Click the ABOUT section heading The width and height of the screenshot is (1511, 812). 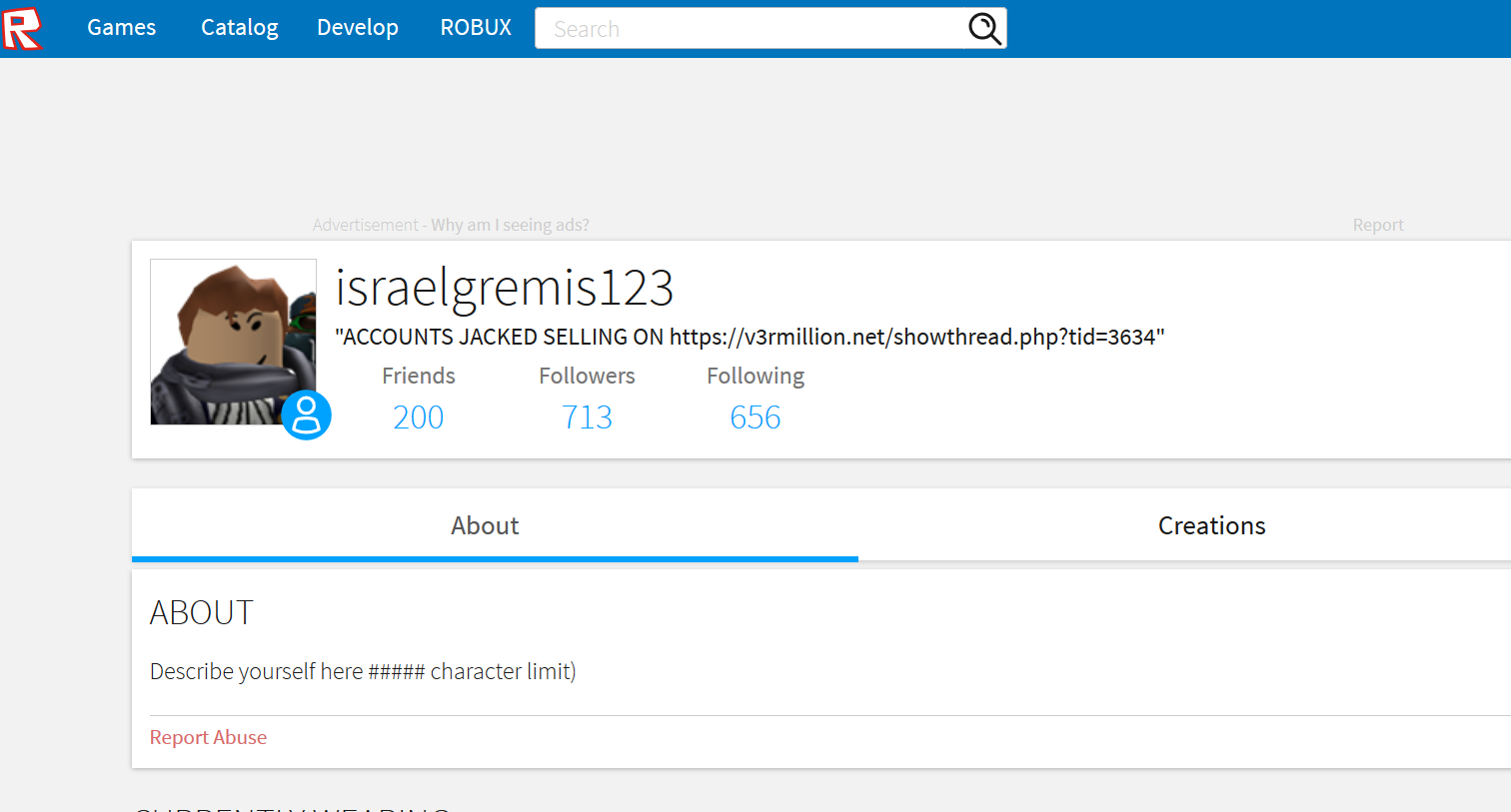coord(202,612)
